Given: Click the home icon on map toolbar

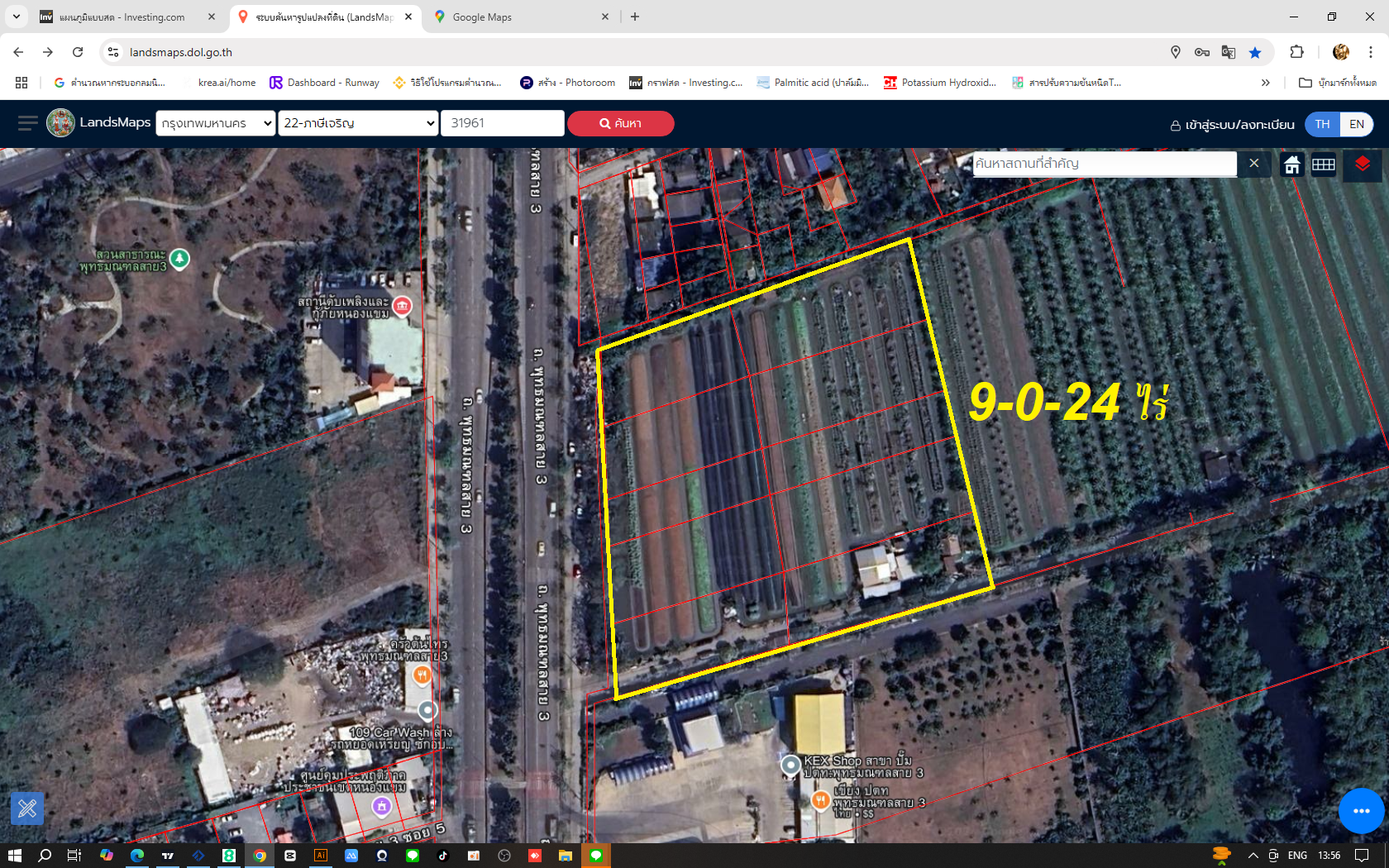Looking at the screenshot, I should (x=1291, y=165).
